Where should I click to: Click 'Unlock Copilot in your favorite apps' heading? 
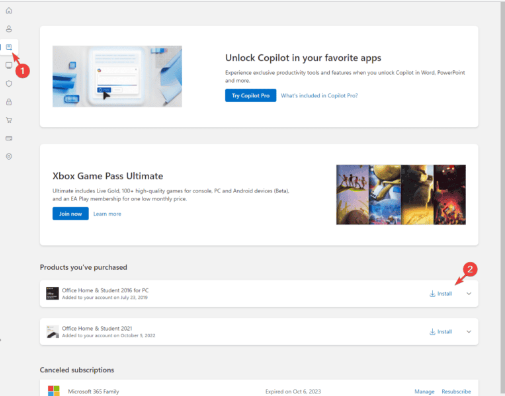click(303, 58)
